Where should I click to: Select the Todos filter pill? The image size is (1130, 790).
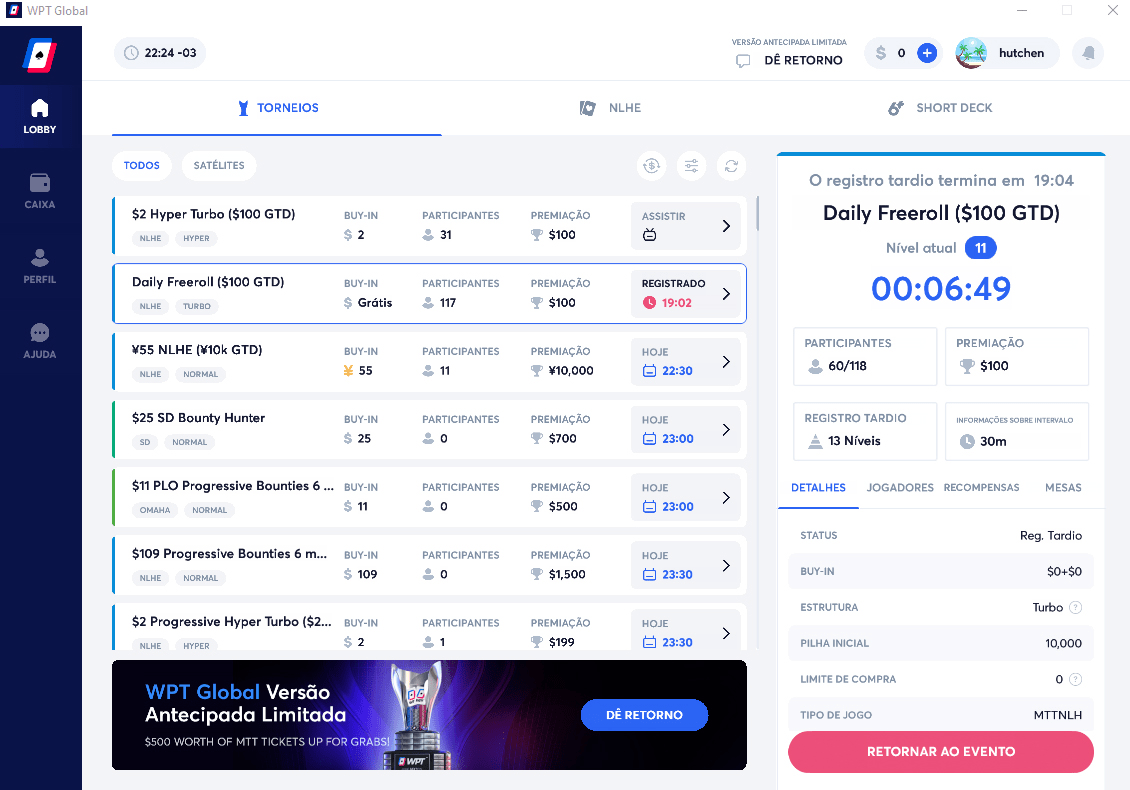(142, 166)
